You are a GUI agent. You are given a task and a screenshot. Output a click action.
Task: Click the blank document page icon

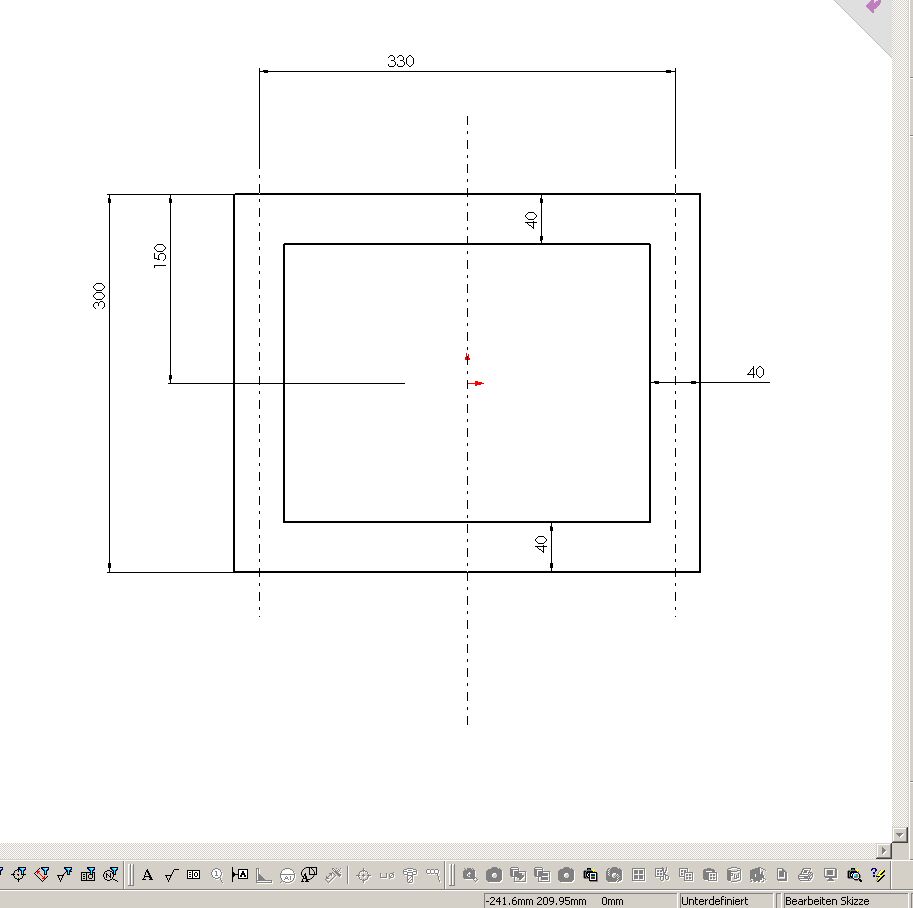[782, 875]
